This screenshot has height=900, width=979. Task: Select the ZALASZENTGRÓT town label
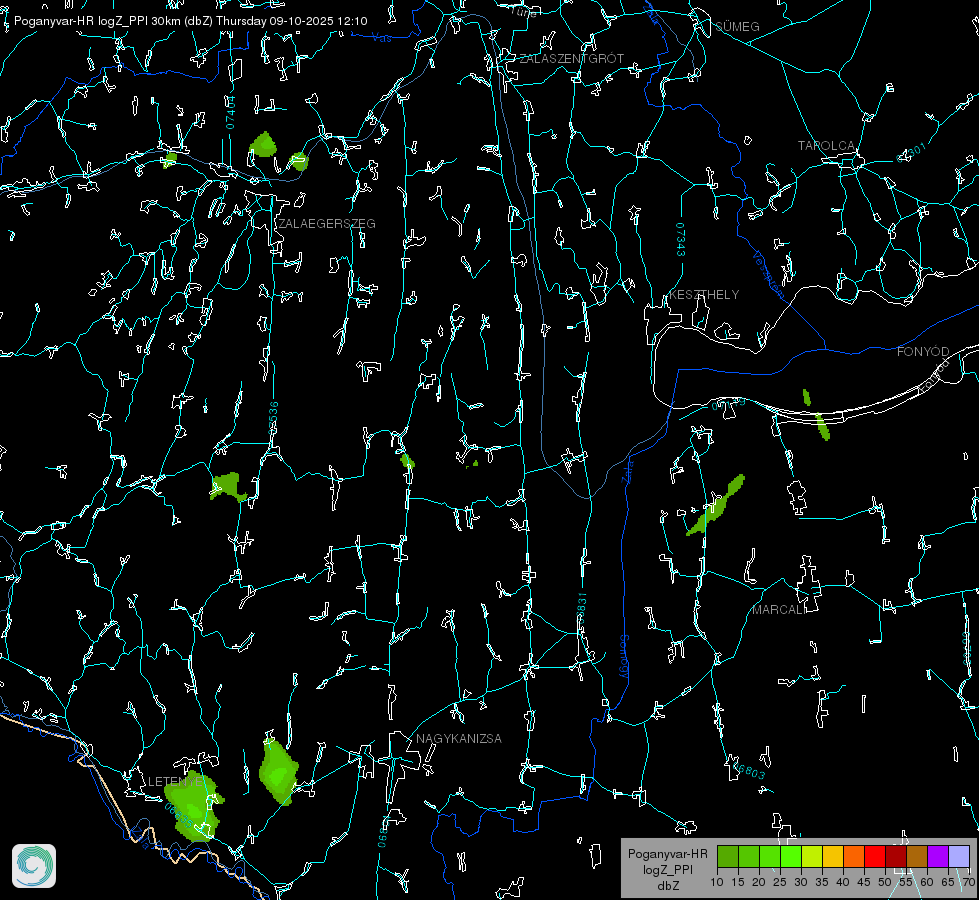571,59
